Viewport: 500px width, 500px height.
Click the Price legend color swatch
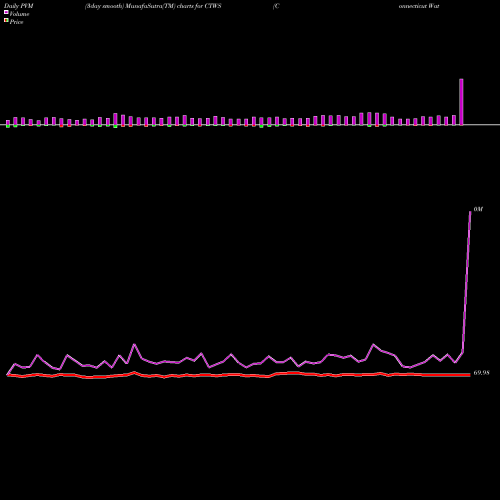pos(6,20)
